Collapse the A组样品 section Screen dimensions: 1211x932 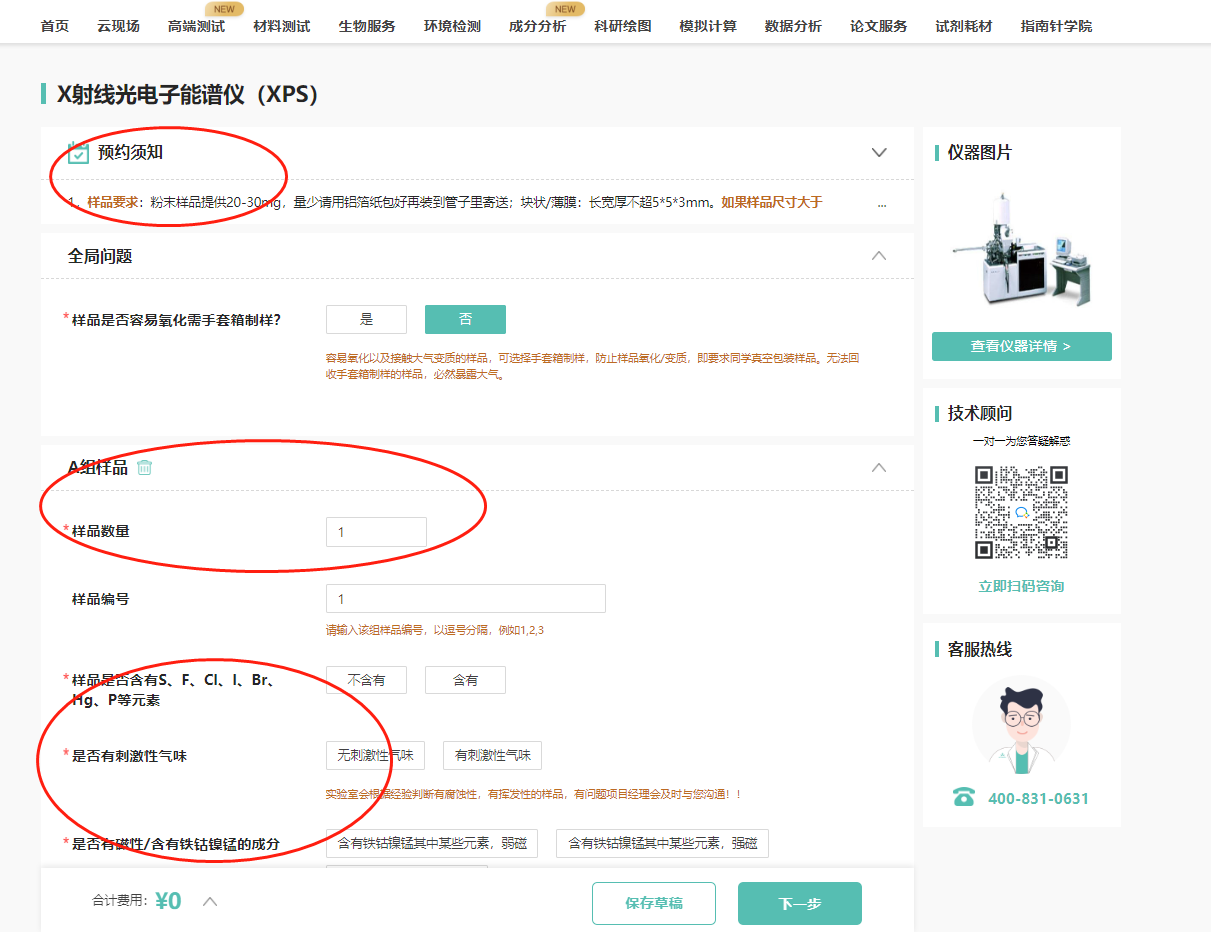pyautogui.click(x=879, y=467)
